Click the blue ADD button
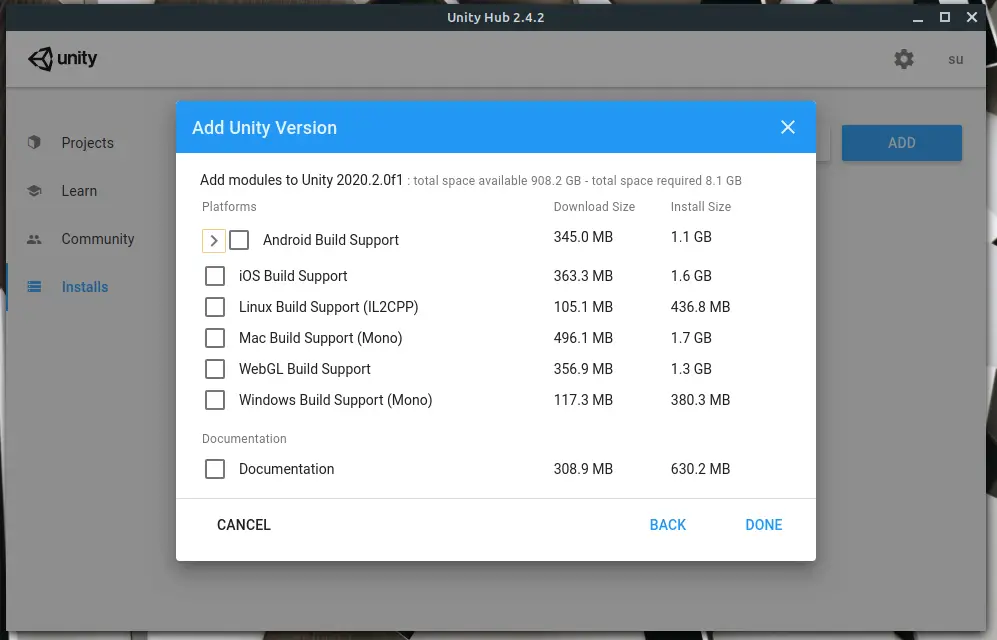 pos(902,143)
